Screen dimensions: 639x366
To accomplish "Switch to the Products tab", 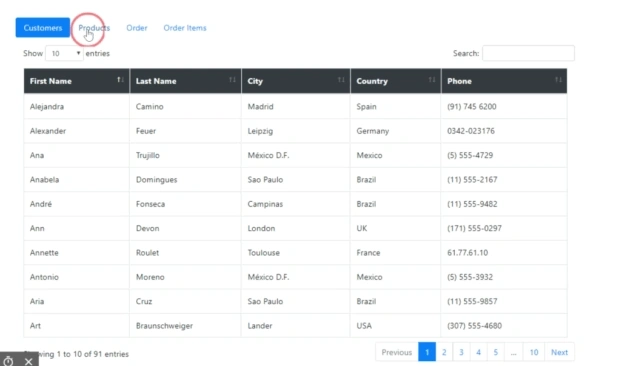I will [x=94, y=28].
